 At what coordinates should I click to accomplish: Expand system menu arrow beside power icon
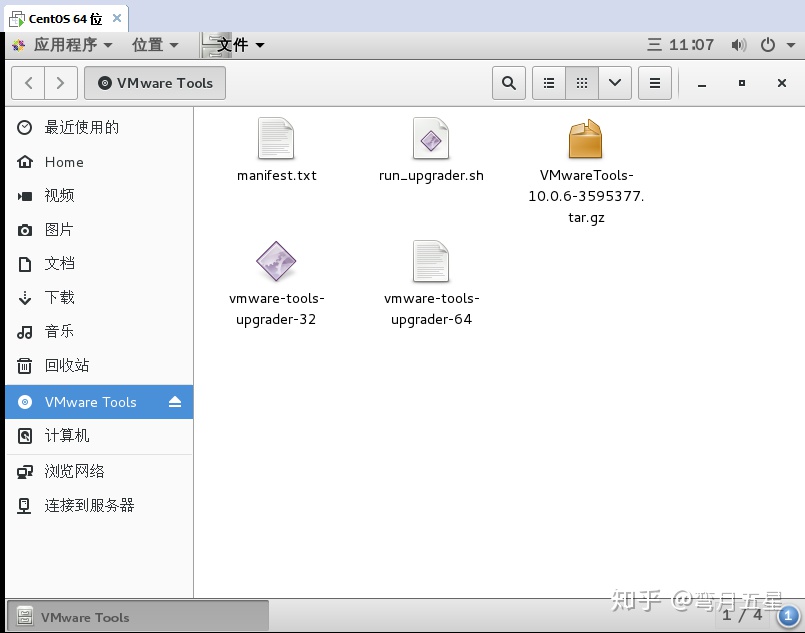(x=791, y=45)
